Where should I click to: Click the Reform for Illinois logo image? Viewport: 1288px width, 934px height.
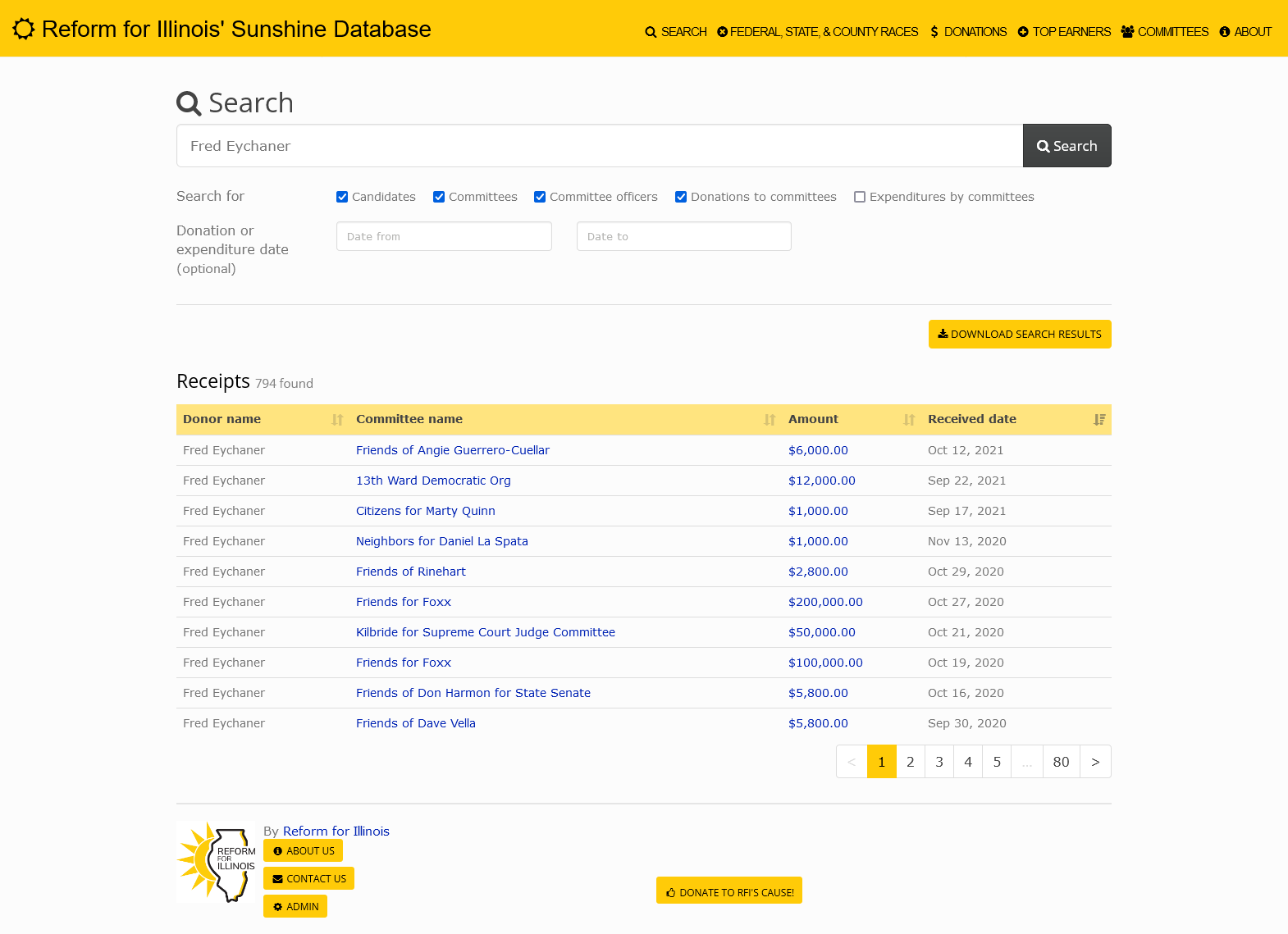(x=217, y=863)
